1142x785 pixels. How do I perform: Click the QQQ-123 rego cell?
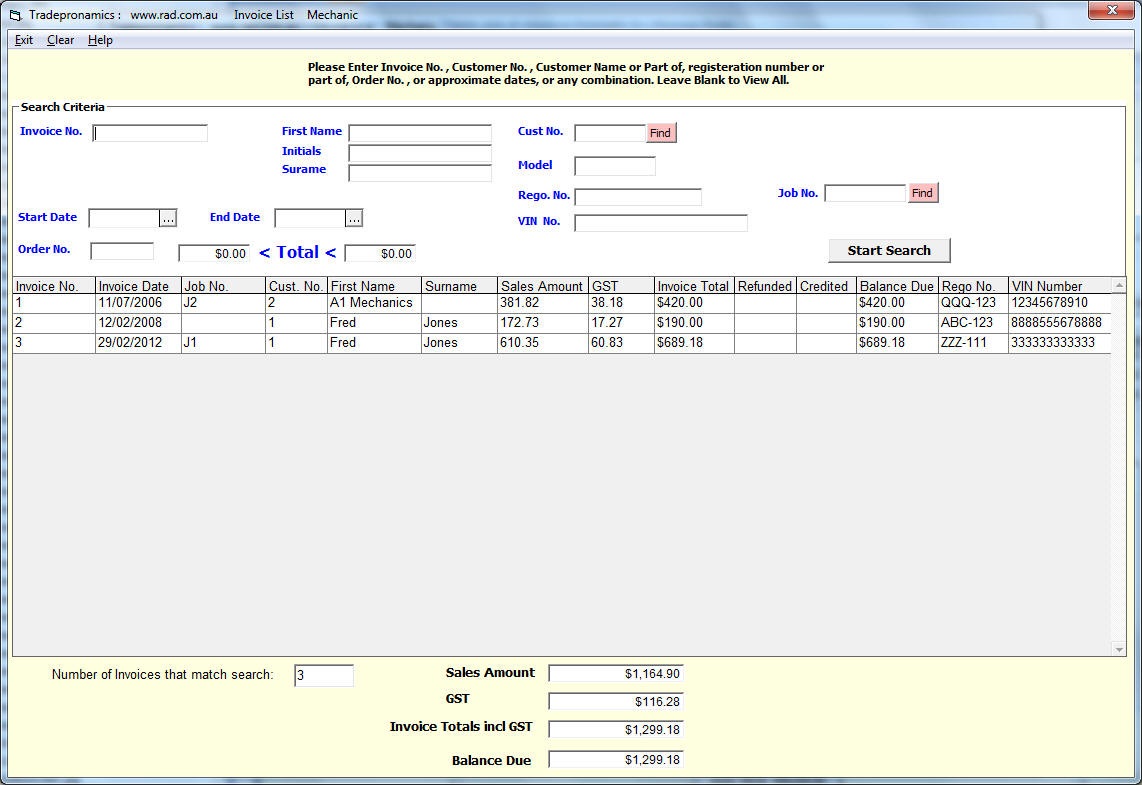coord(974,303)
